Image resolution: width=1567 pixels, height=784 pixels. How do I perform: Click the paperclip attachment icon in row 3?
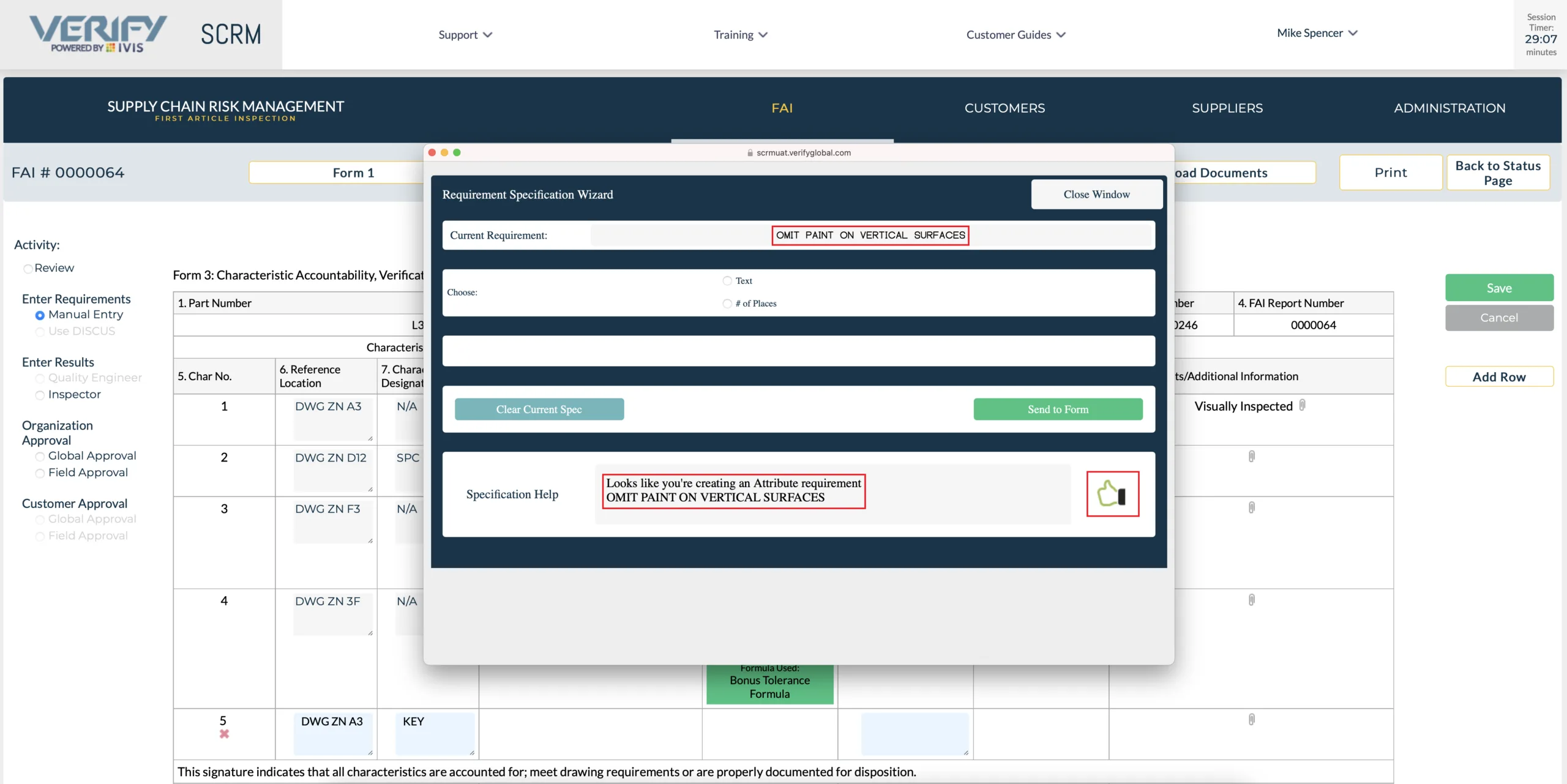pyautogui.click(x=1251, y=507)
